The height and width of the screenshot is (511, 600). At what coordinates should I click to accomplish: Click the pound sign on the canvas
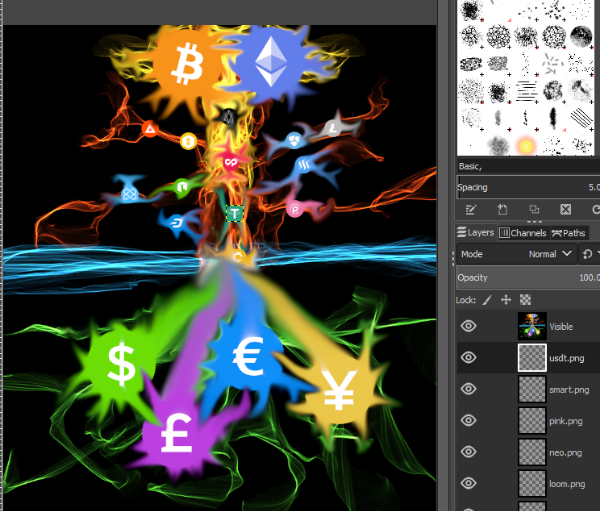click(x=176, y=433)
